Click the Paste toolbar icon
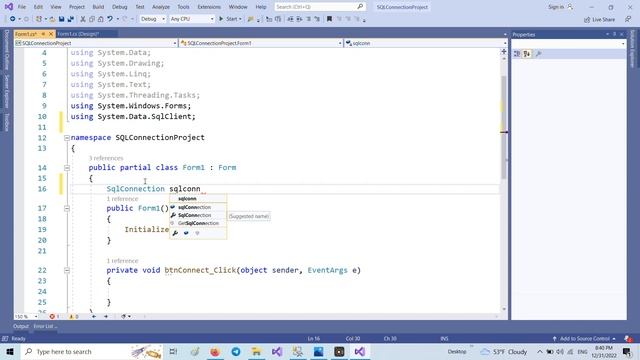This screenshot has width=640, height=360. click(x=100, y=19)
